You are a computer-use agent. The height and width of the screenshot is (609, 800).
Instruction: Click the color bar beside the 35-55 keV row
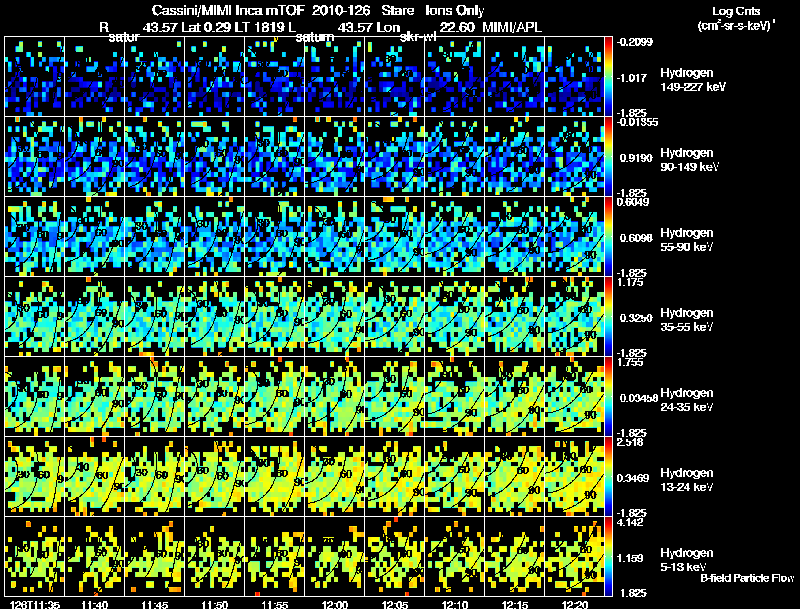[x=608, y=317]
